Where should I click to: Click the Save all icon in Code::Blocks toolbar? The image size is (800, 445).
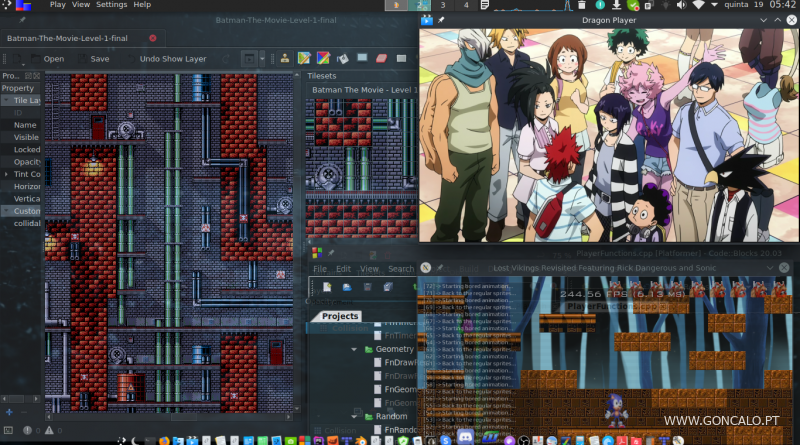pyautogui.click(x=388, y=287)
